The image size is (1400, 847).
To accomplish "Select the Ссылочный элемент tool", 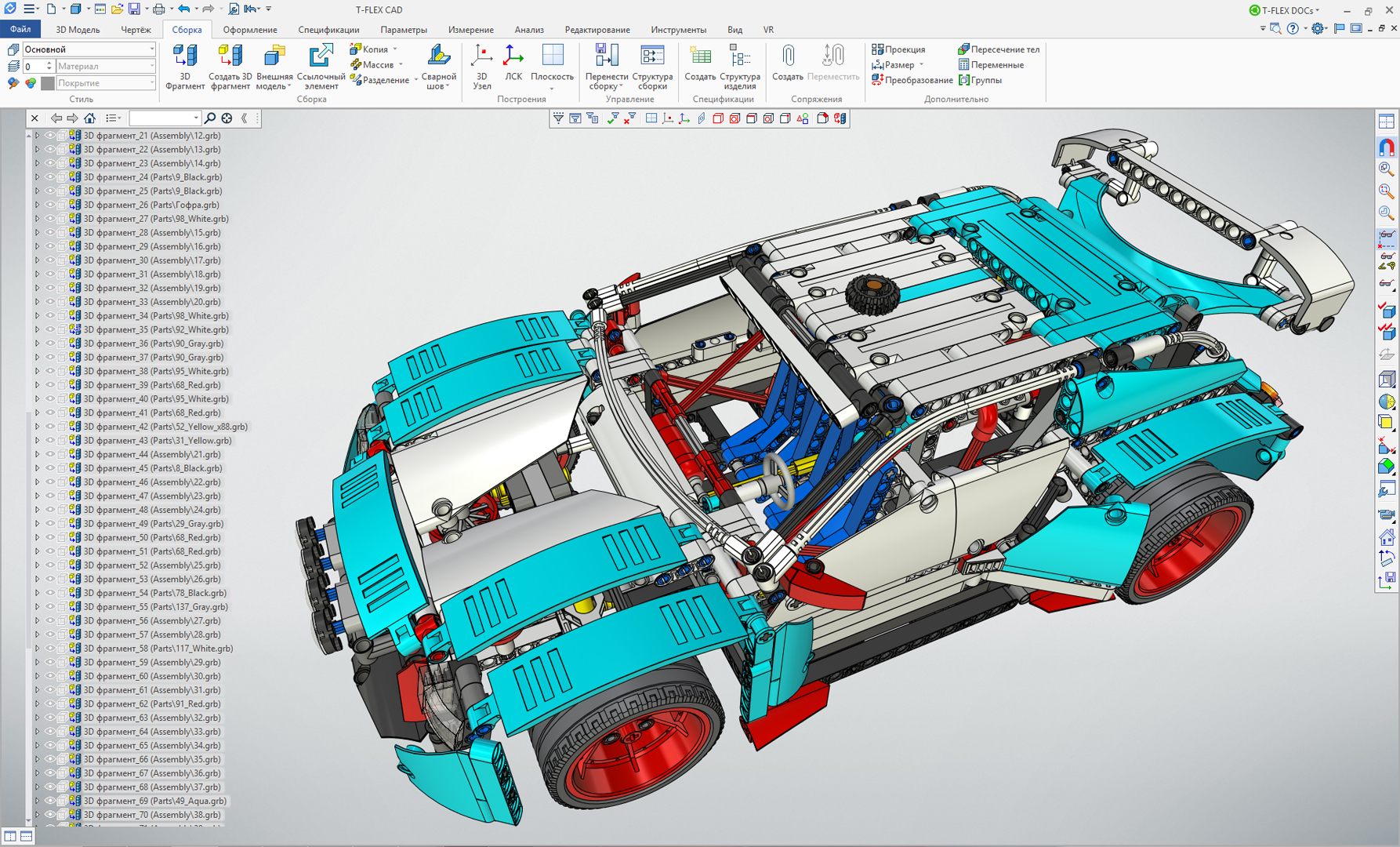I will (x=321, y=67).
